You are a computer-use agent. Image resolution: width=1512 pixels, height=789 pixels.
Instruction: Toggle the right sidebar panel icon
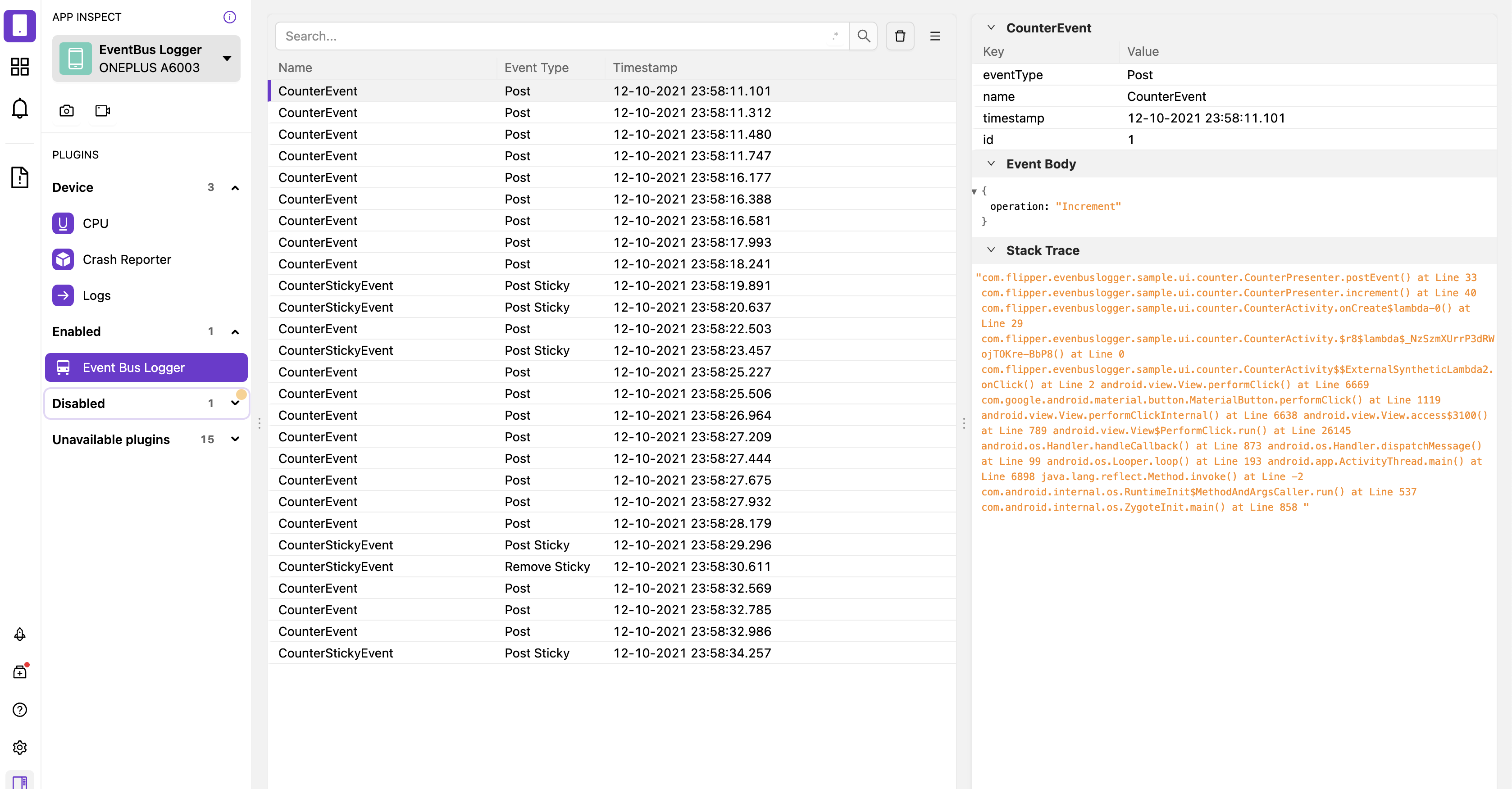pos(20,781)
